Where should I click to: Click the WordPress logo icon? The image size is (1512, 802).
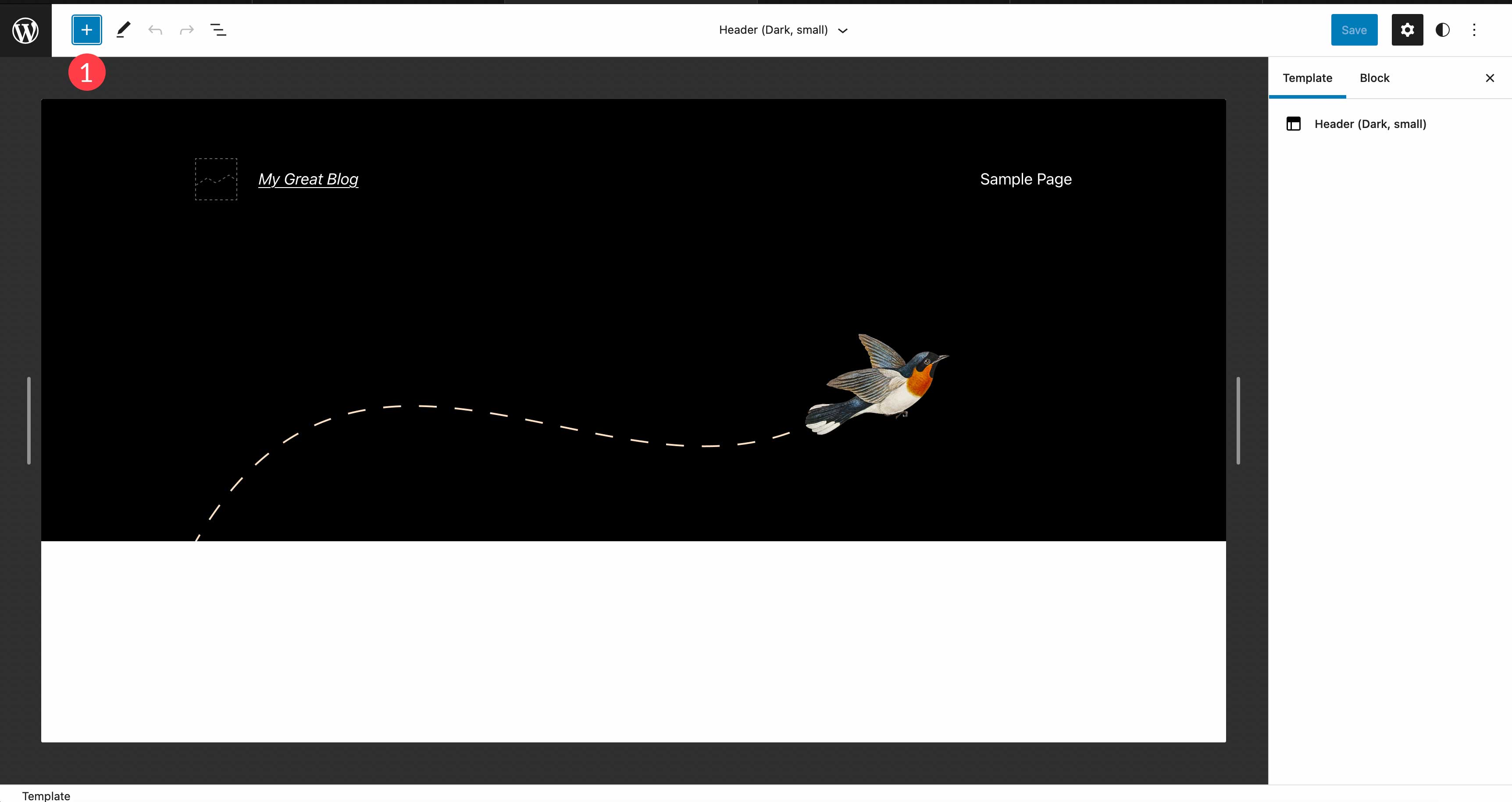point(26,29)
